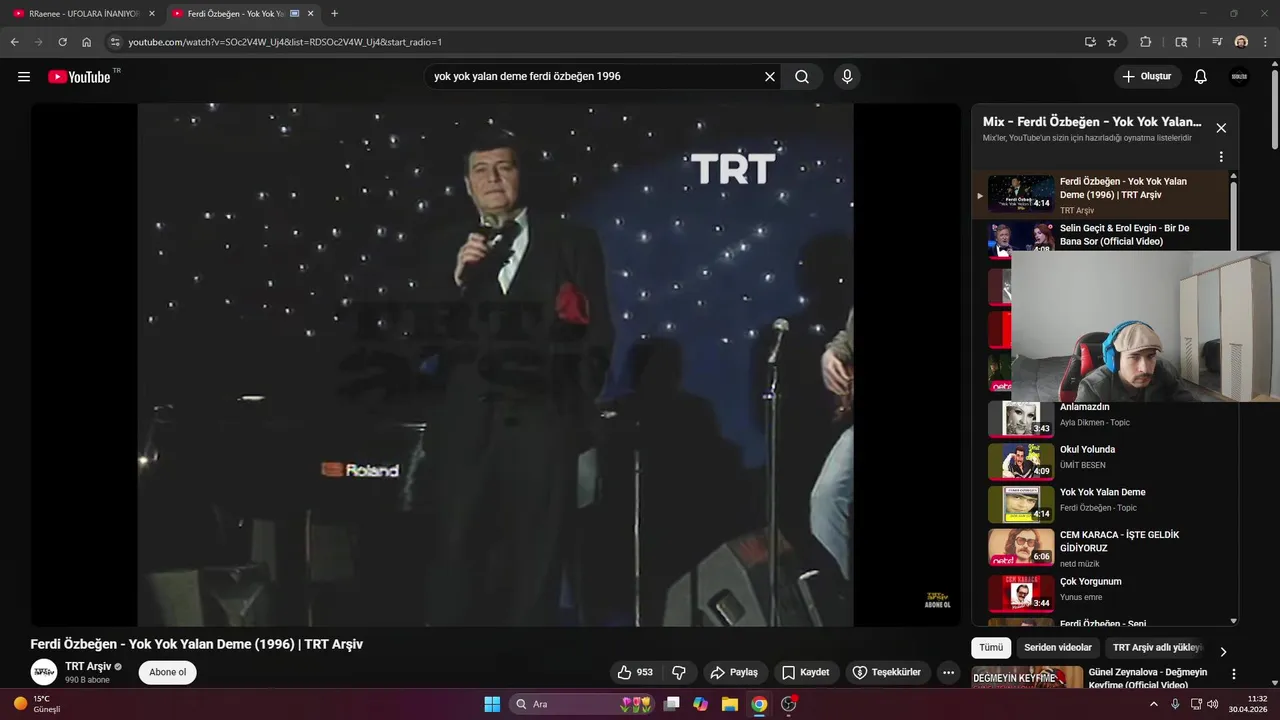Show hidden system tray icons
1280x720 pixels.
point(1153,704)
